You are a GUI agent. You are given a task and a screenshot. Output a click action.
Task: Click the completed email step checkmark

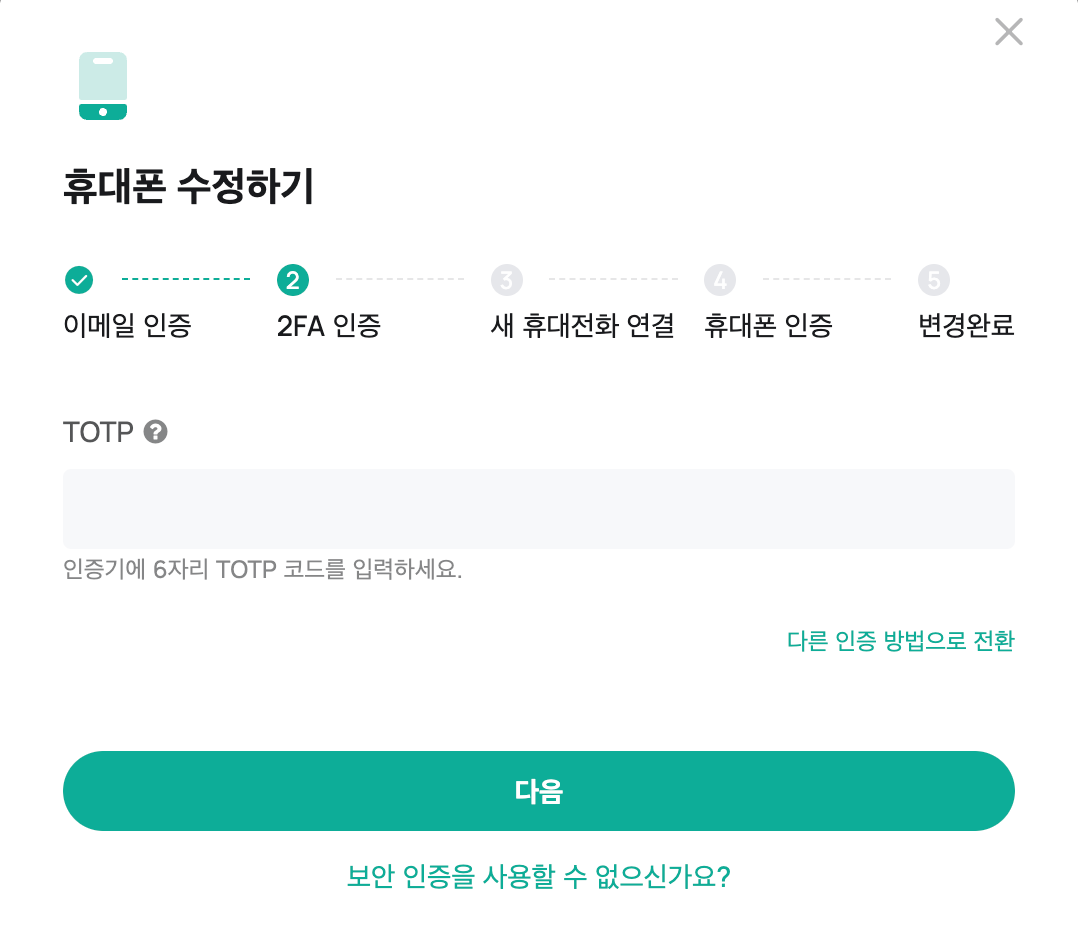point(79,280)
